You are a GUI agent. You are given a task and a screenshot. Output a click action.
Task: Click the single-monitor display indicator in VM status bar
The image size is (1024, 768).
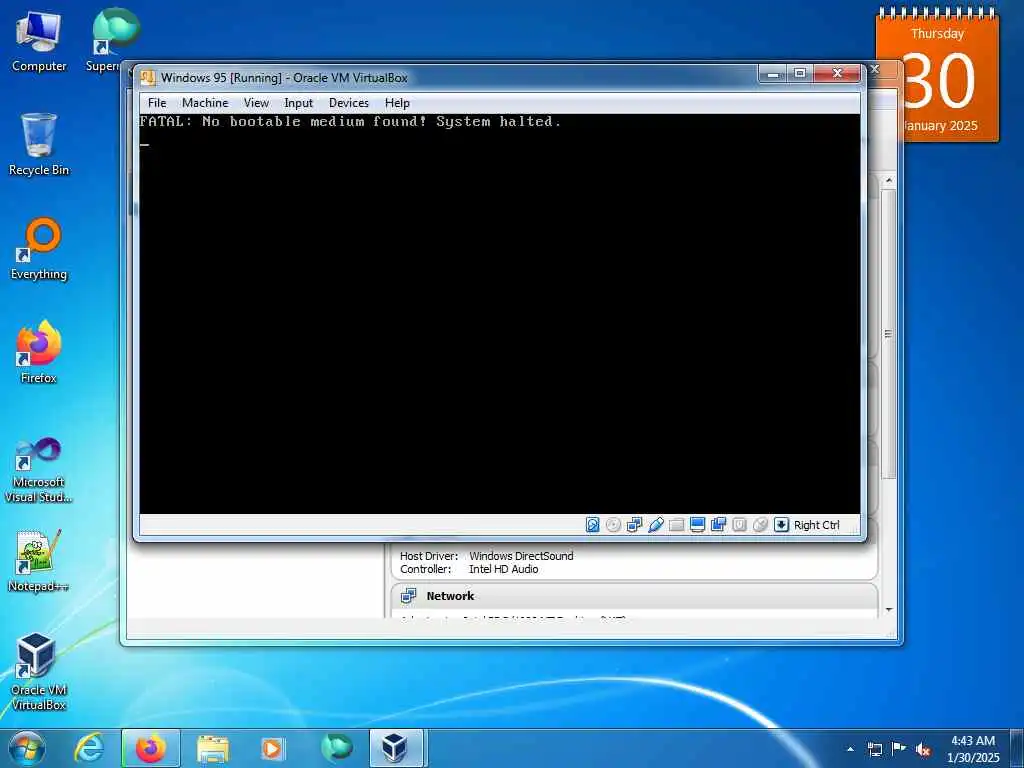(697, 525)
